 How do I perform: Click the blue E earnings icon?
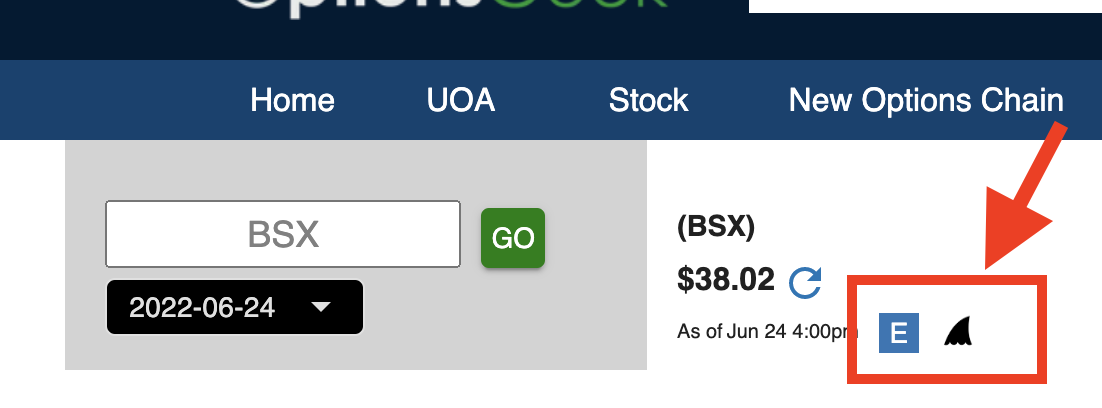coord(899,333)
